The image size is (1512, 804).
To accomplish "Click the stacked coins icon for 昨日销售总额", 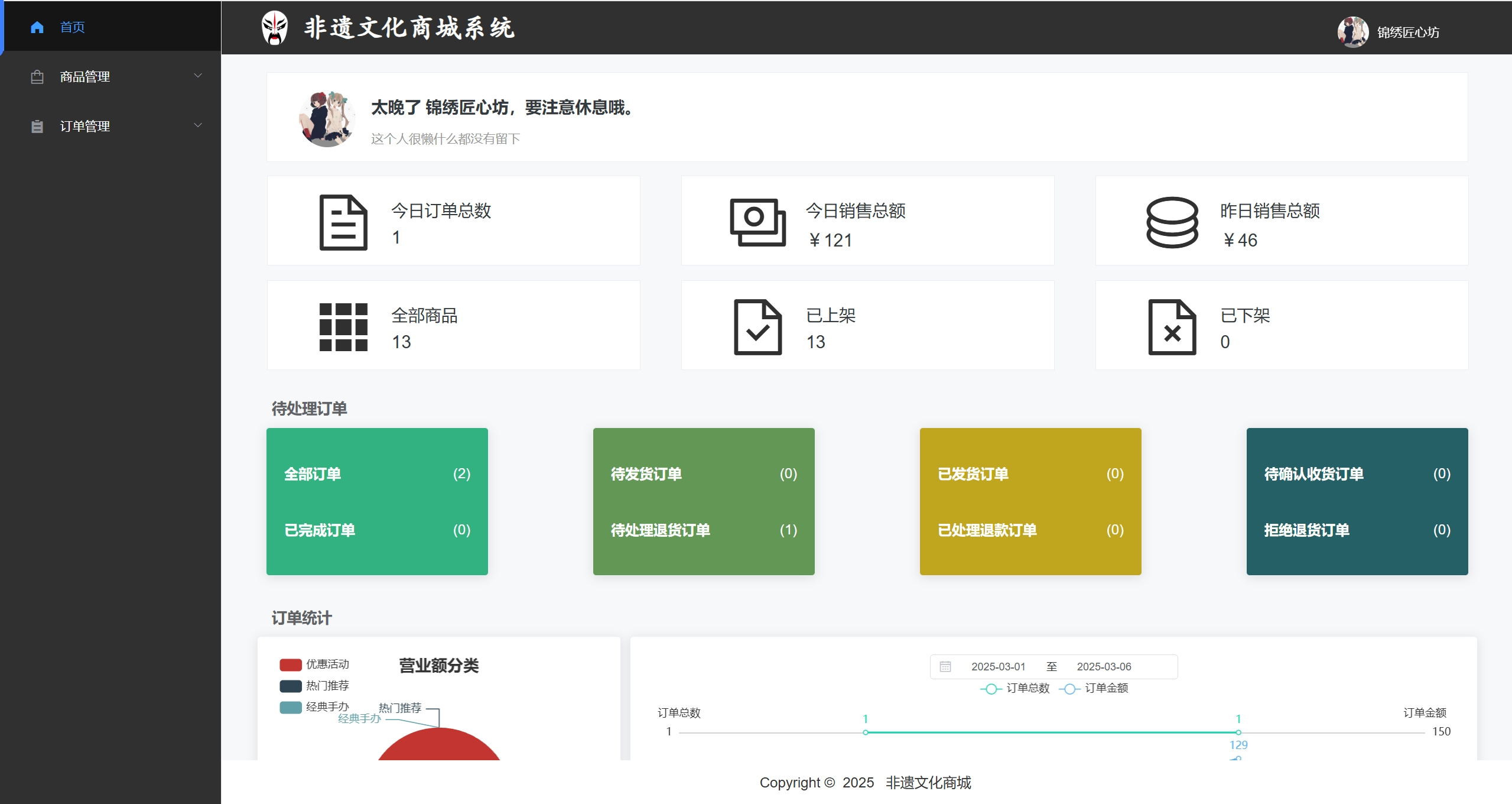I will pyautogui.click(x=1172, y=222).
